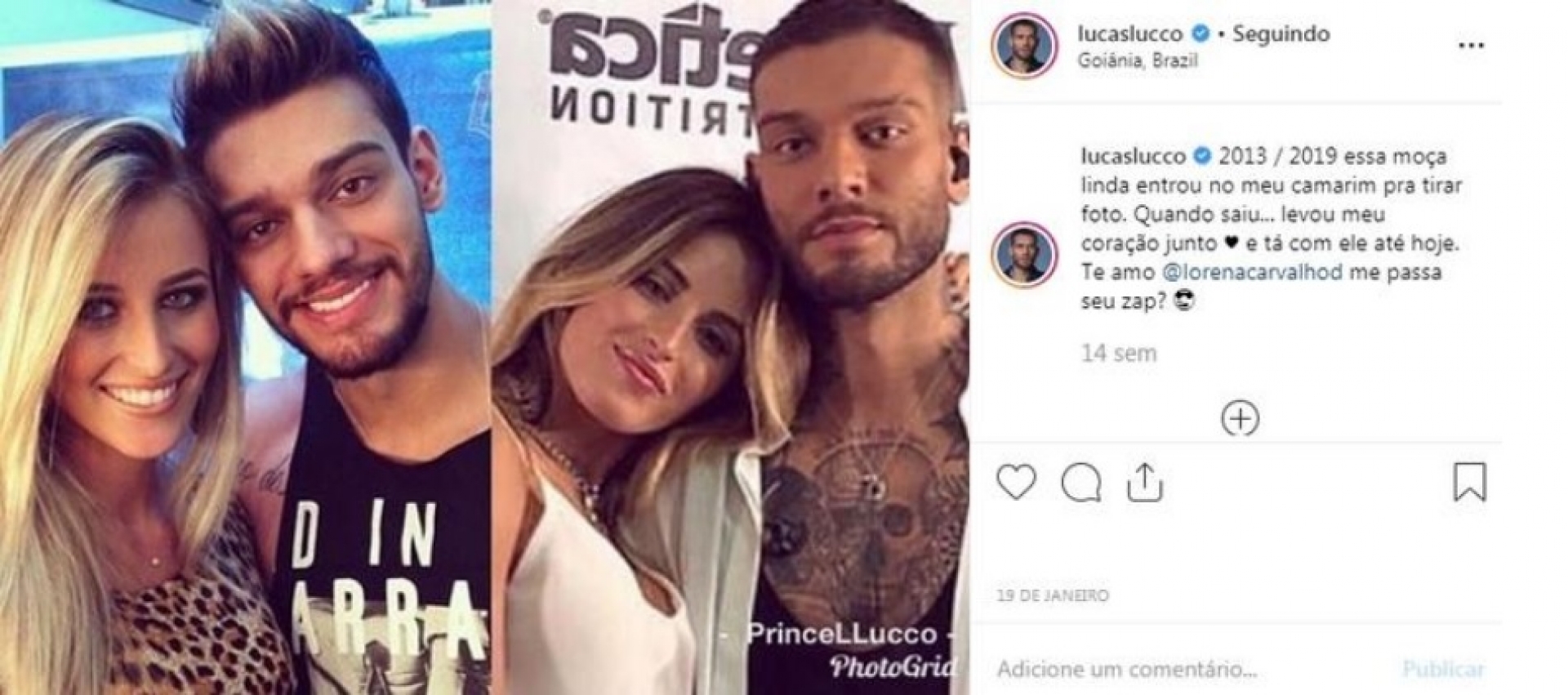Image resolution: width=1568 pixels, height=695 pixels.
Task: Like the post with the heart icon
Action: click(1016, 482)
